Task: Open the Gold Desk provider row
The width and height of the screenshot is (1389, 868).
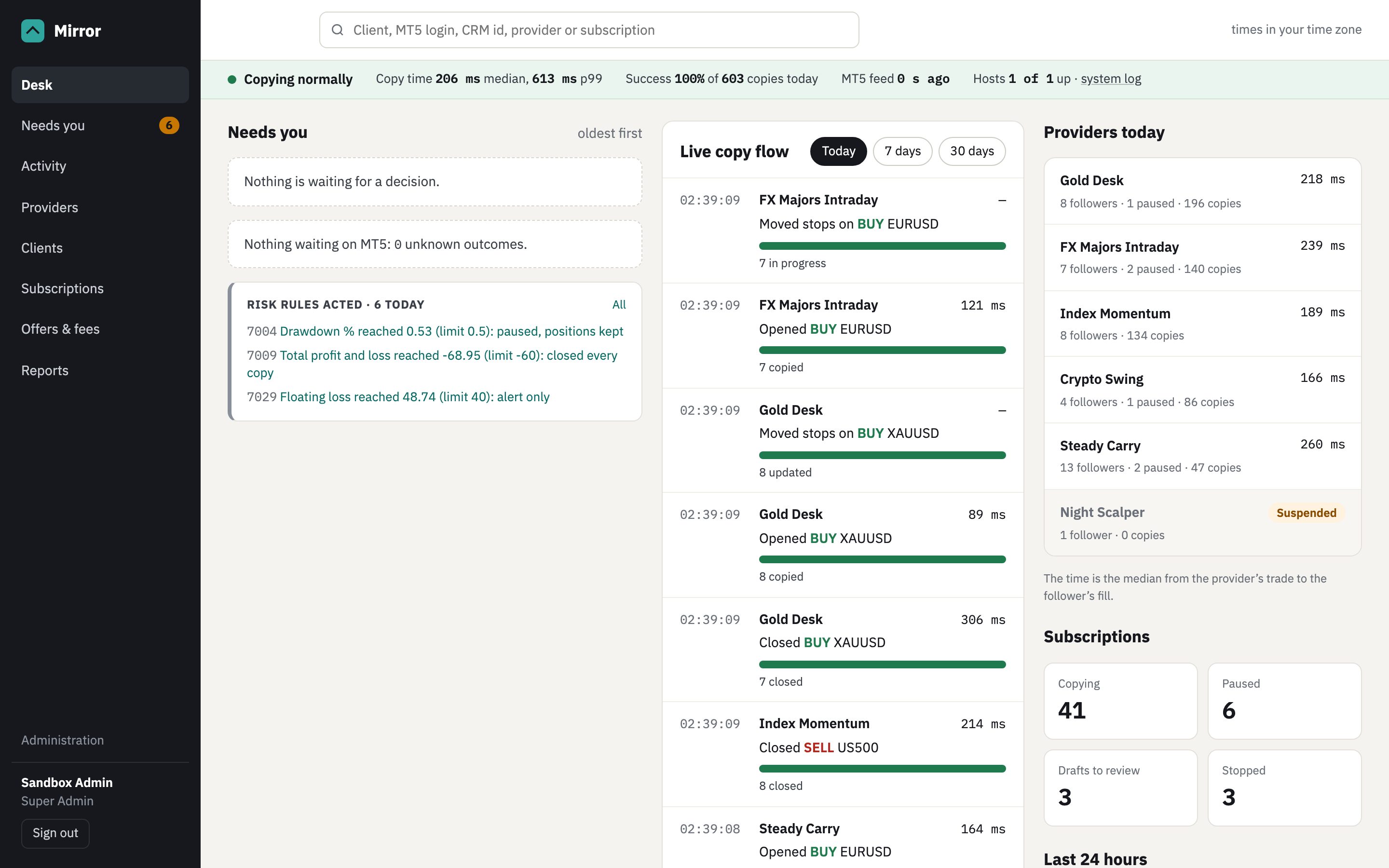Action: coord(1202,191)
